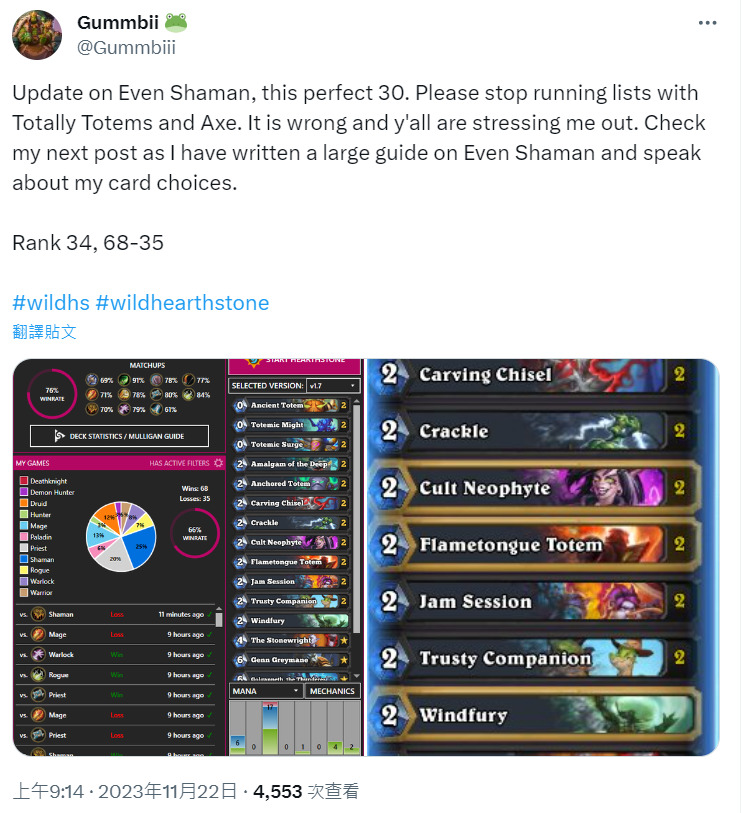
Task: Click the Shaman opponent icon in first game row
Action: 38,614
